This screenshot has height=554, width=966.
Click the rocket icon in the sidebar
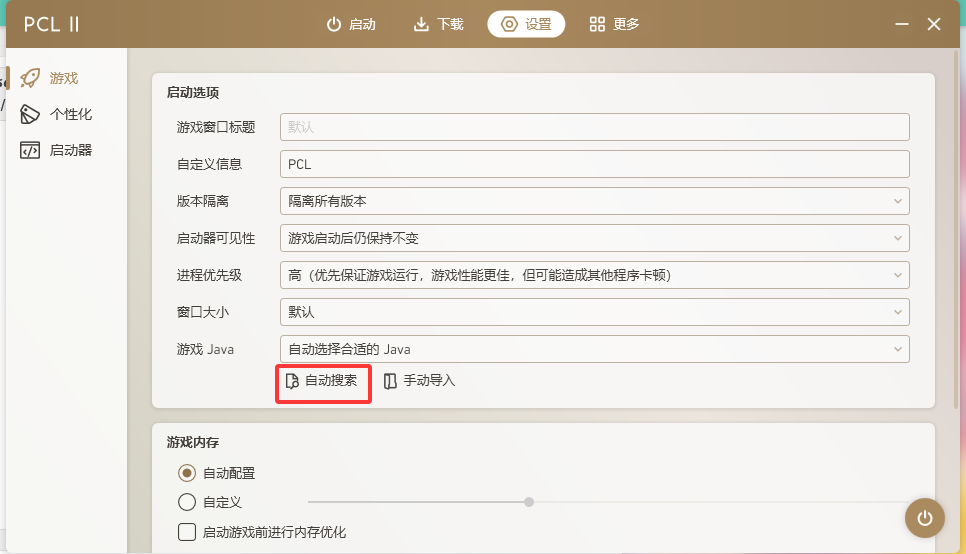pyautogui.click(x=30, y=78)
